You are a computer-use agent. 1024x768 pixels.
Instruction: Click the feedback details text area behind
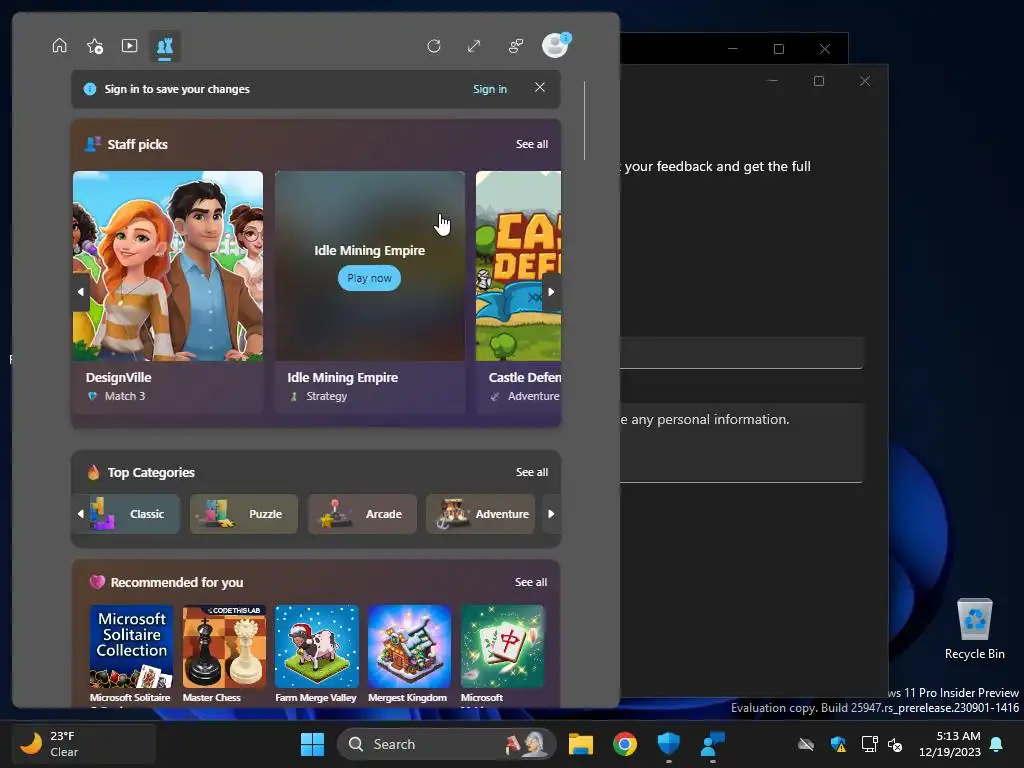tap(741, 443)
